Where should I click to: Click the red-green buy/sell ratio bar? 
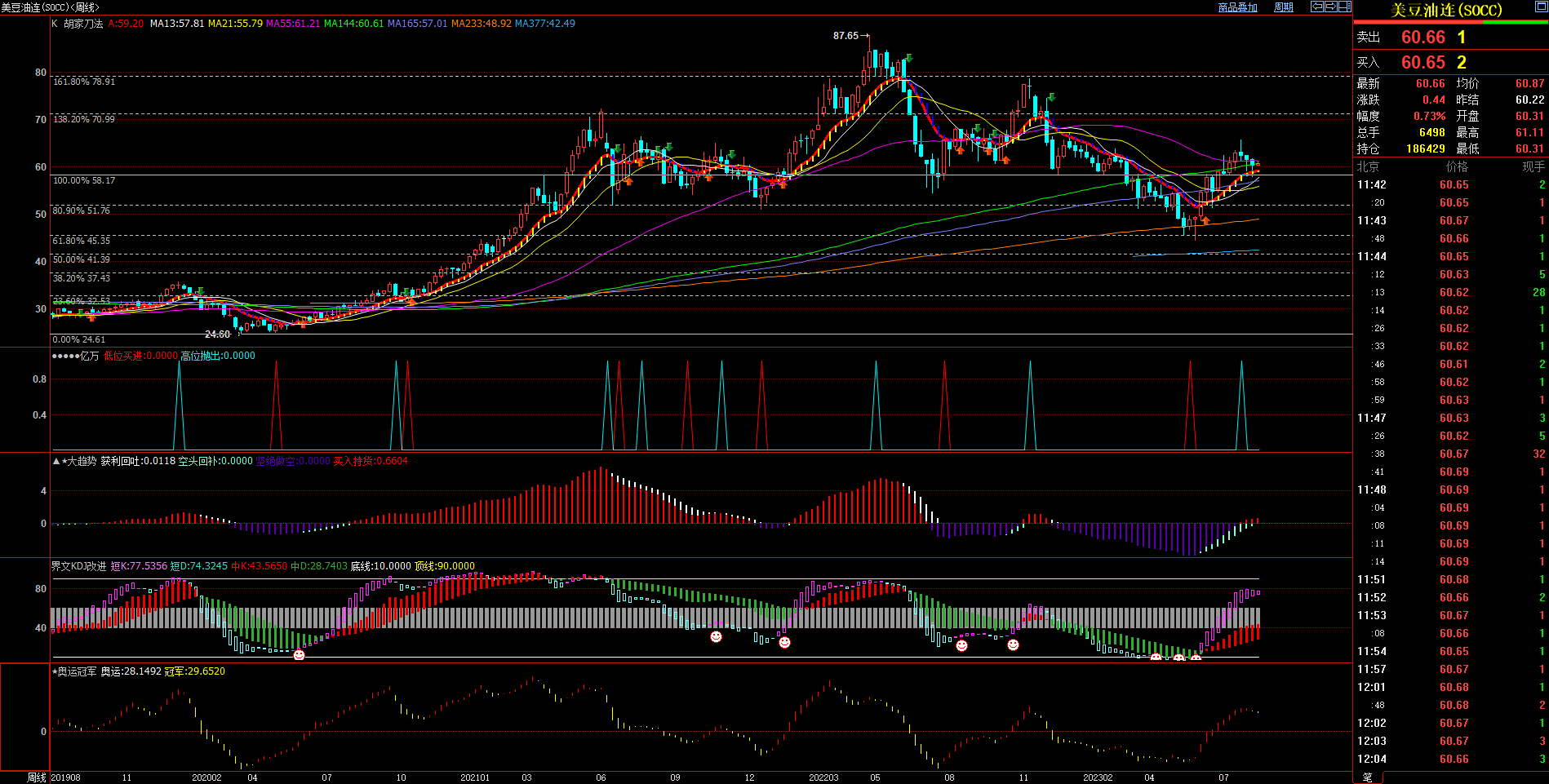click(x=1450, y=22)
